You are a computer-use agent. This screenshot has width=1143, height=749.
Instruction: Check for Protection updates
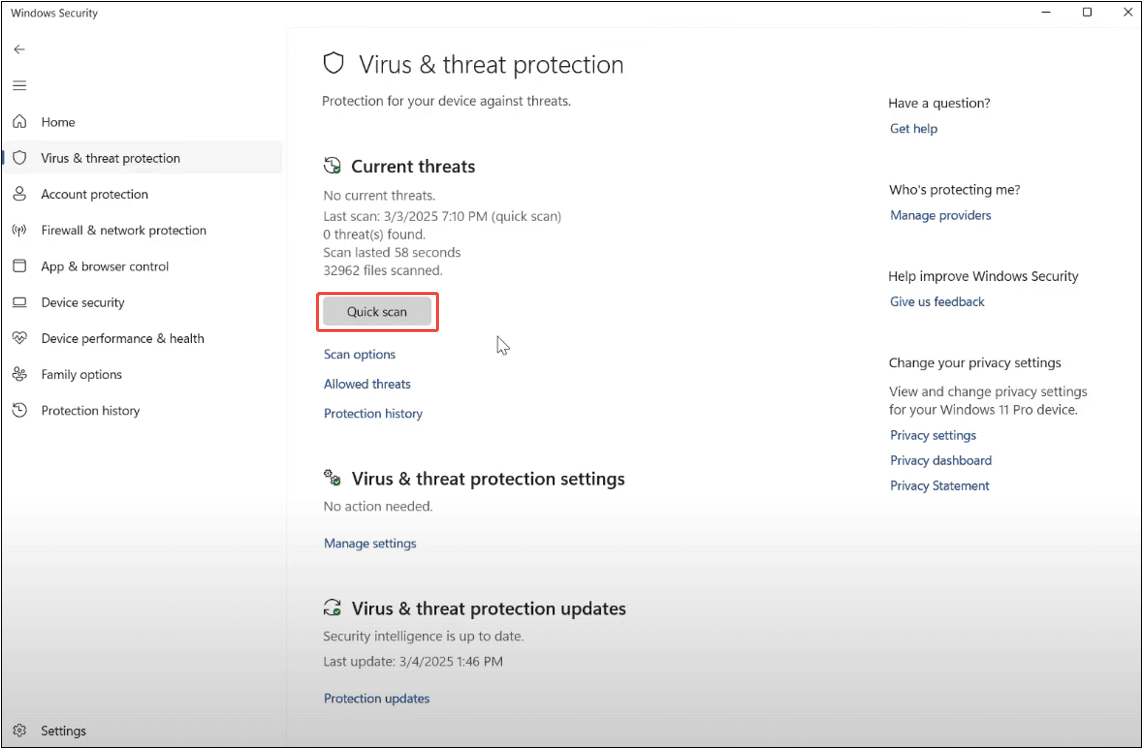coord(376,697)
